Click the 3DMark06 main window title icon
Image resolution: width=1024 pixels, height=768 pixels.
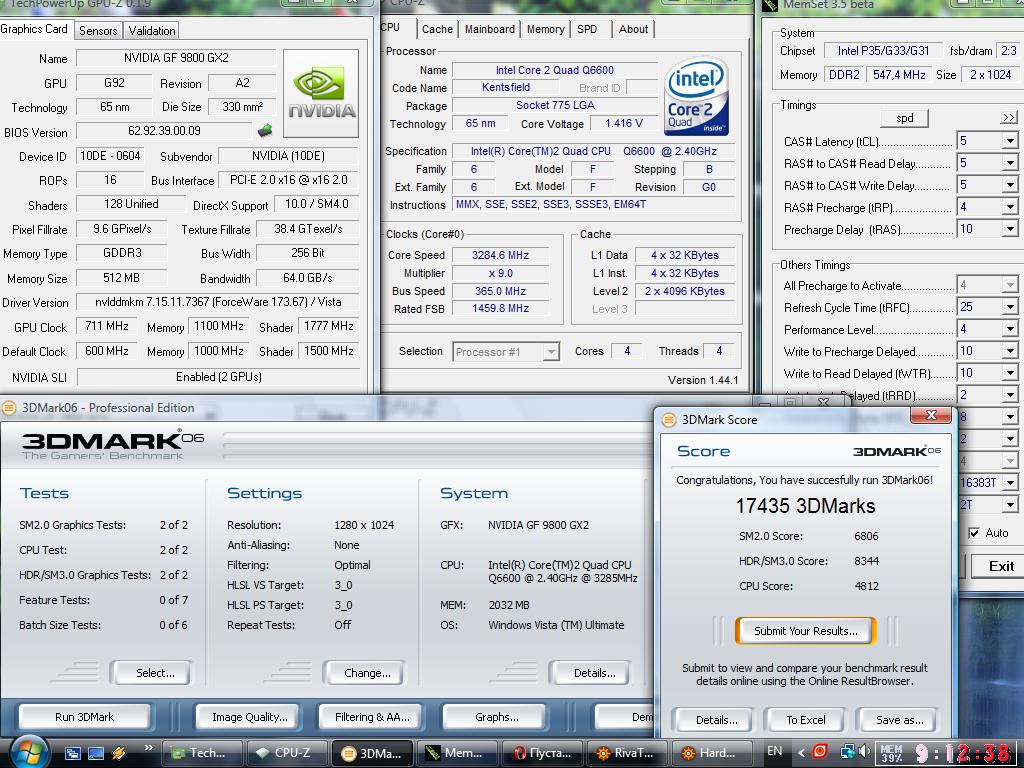click(8, 408)
